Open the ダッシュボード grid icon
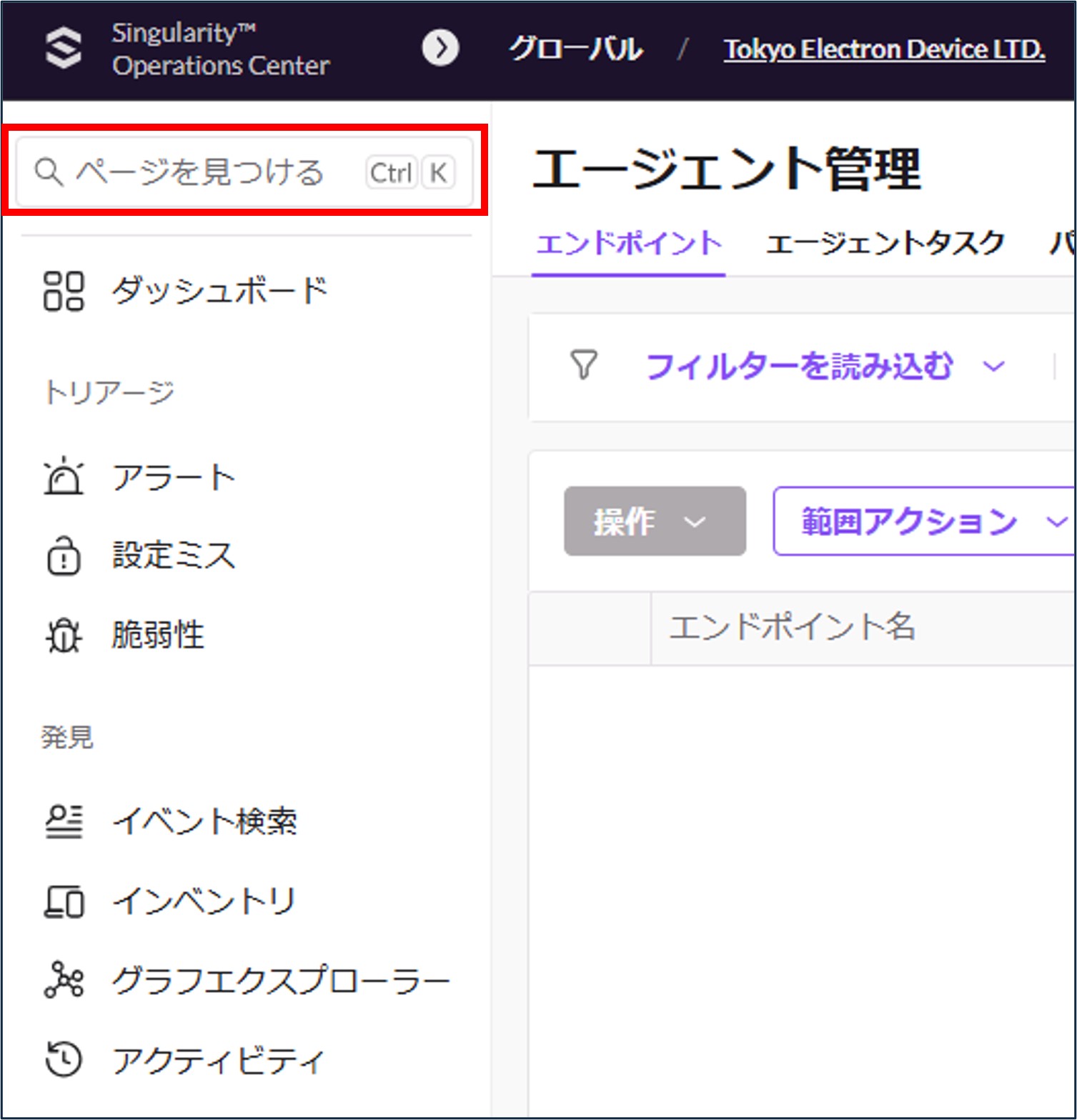The image size is (1077, 1120). [x=64, y=291]
